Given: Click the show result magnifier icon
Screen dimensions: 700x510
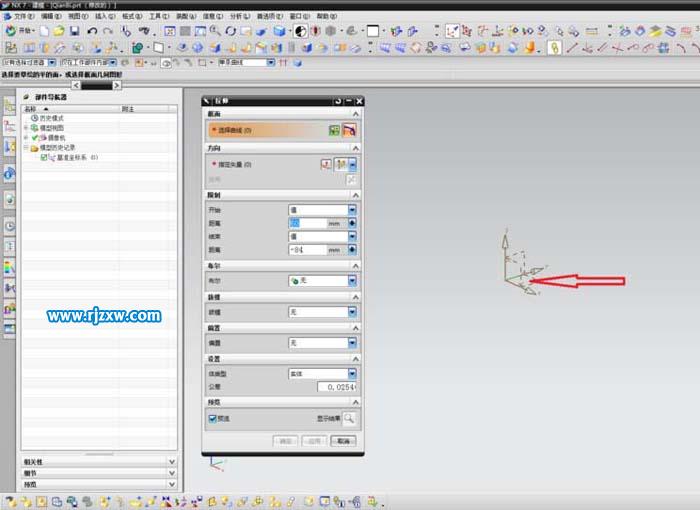Looking at the screenshot, I should (x=349, y=419).
